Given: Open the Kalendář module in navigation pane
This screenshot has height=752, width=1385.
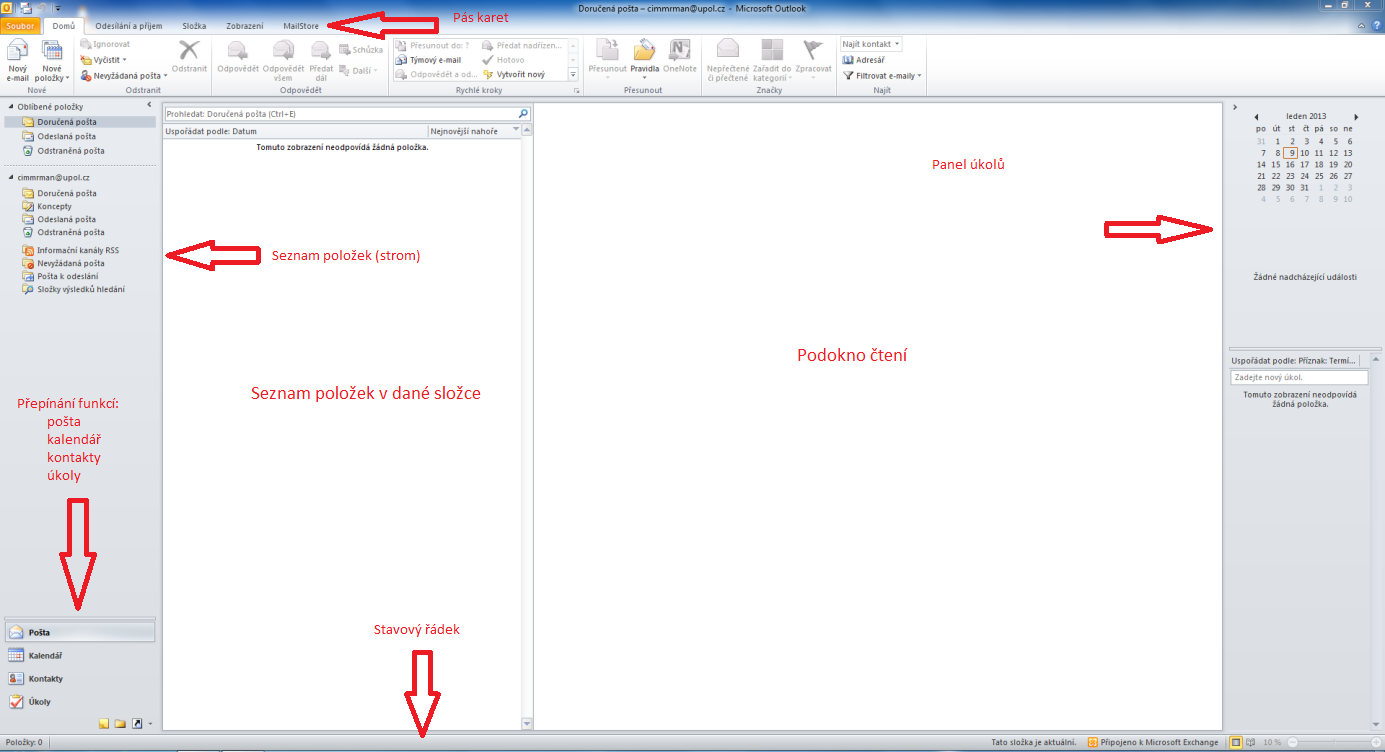Looking at the screenshot, I should pyautogui.click(x=44, y=656).
